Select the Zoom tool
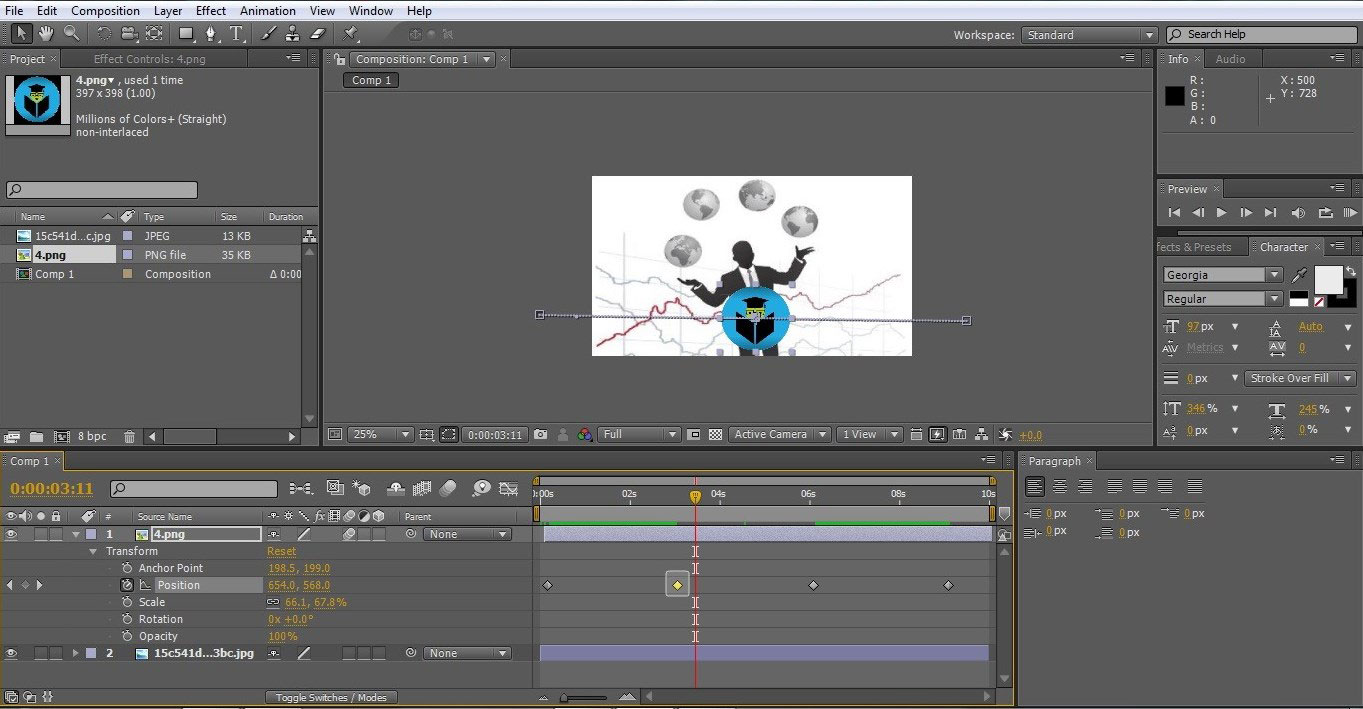This screenshot has width=1363, height=709. tap(71, 32)
